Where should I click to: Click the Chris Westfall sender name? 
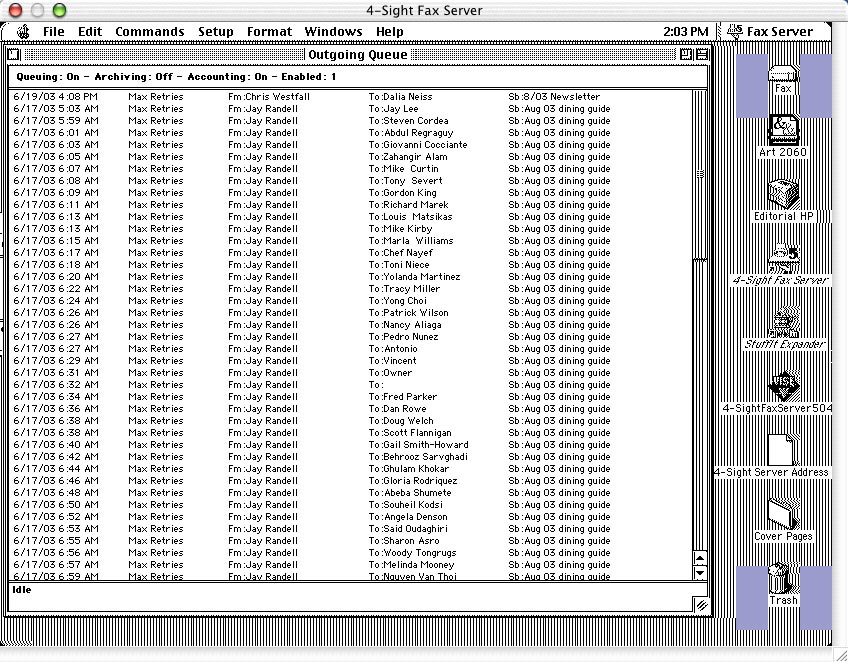click(x=277, y=97)
